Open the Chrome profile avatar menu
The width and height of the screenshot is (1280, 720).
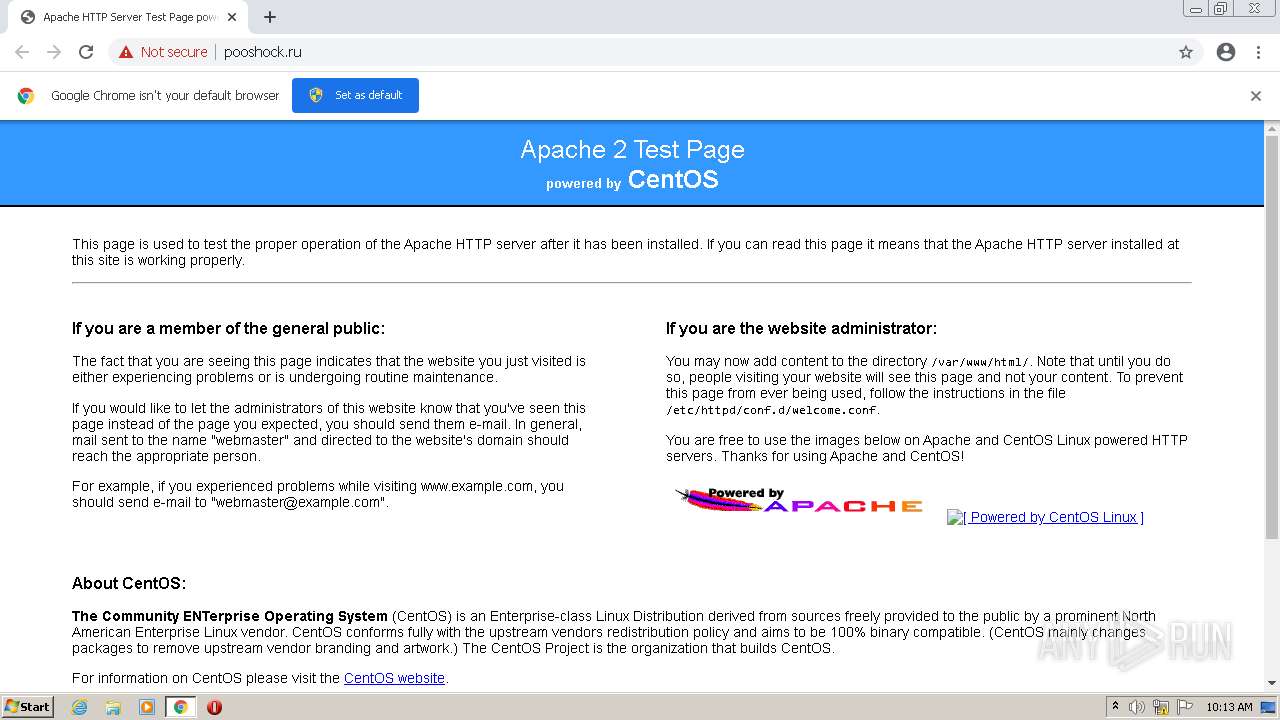(1226, 52)
